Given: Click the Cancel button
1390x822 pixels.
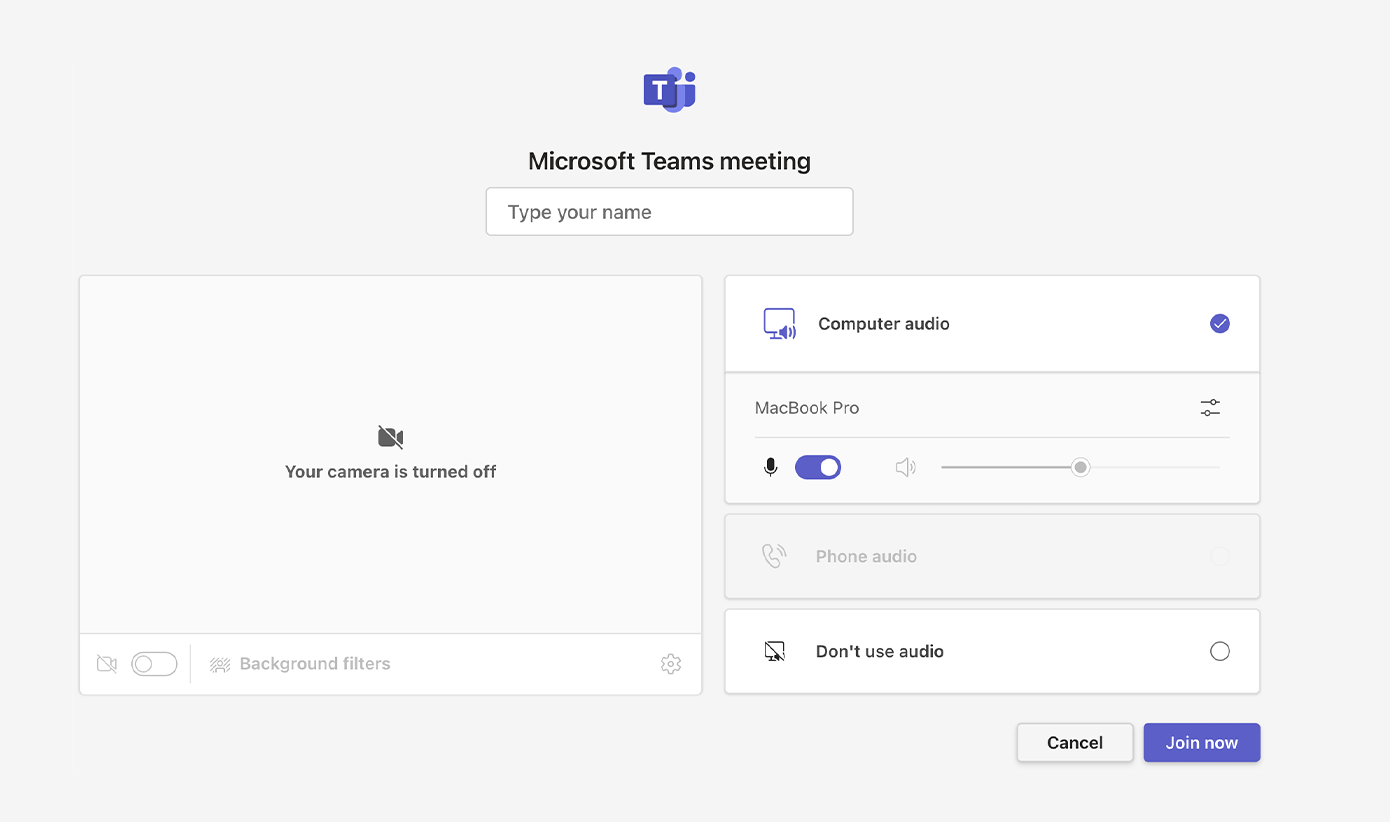Looking at the screenshot, I should tap(1075, 743).
